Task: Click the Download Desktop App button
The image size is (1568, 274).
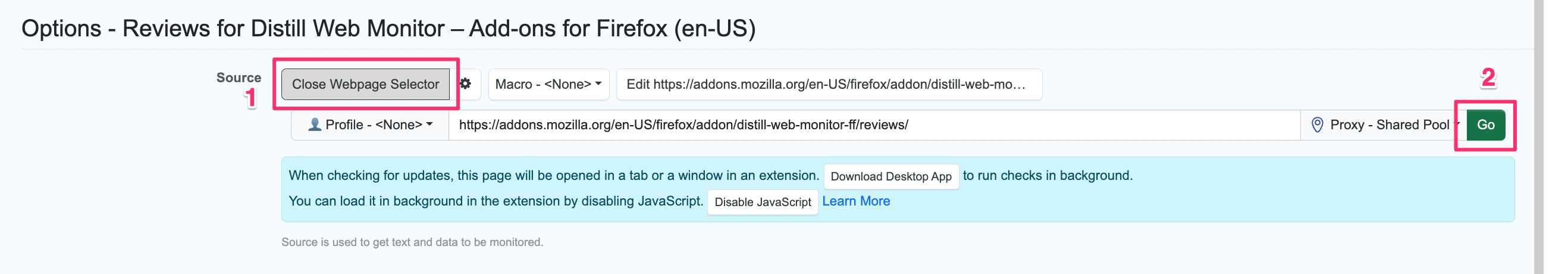Action: (x=890, y=176)
